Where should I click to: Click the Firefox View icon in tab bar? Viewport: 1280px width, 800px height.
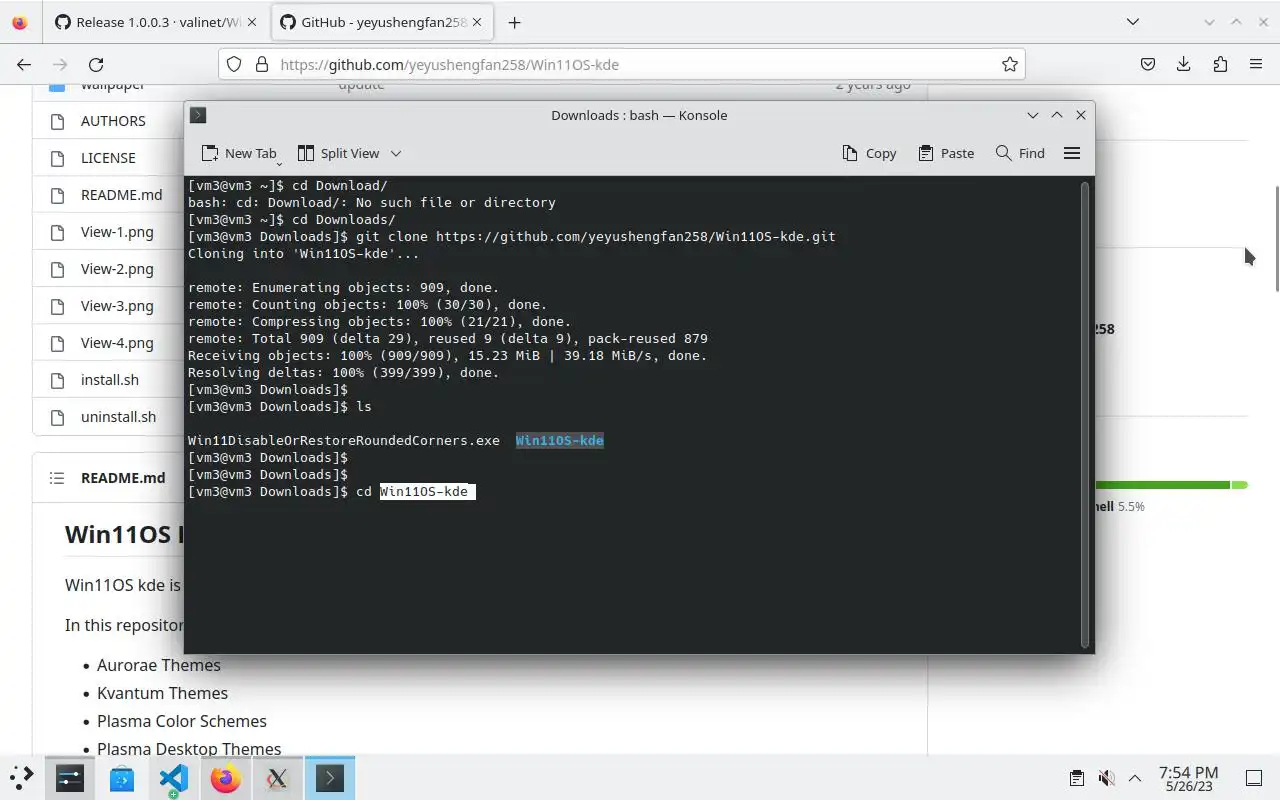20,22
